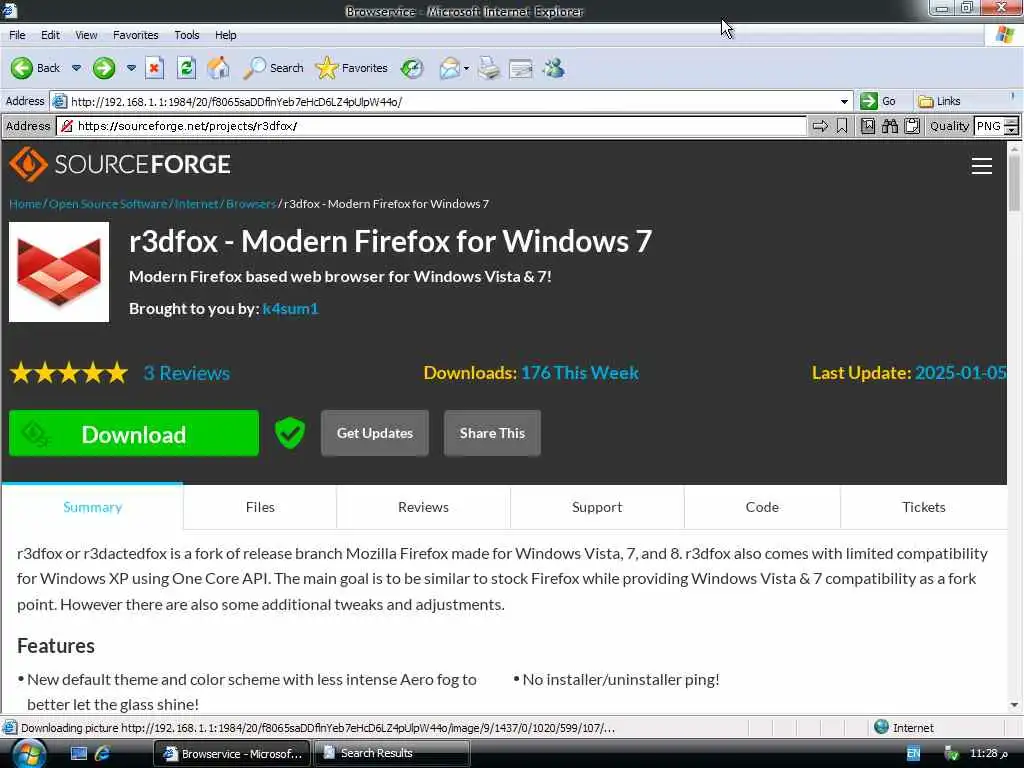1024x768 pixels.
Task: Open the Forward history dropdown arrow
Action: [x=131, y=68]
